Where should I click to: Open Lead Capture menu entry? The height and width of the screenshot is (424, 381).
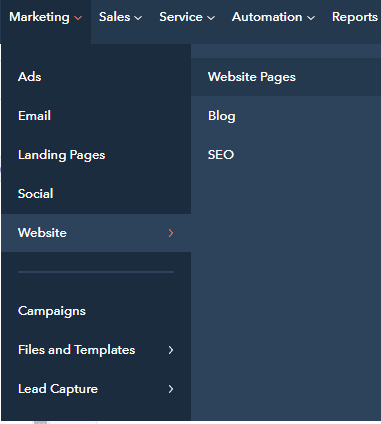pyautogui.click(x=96, y=389)
